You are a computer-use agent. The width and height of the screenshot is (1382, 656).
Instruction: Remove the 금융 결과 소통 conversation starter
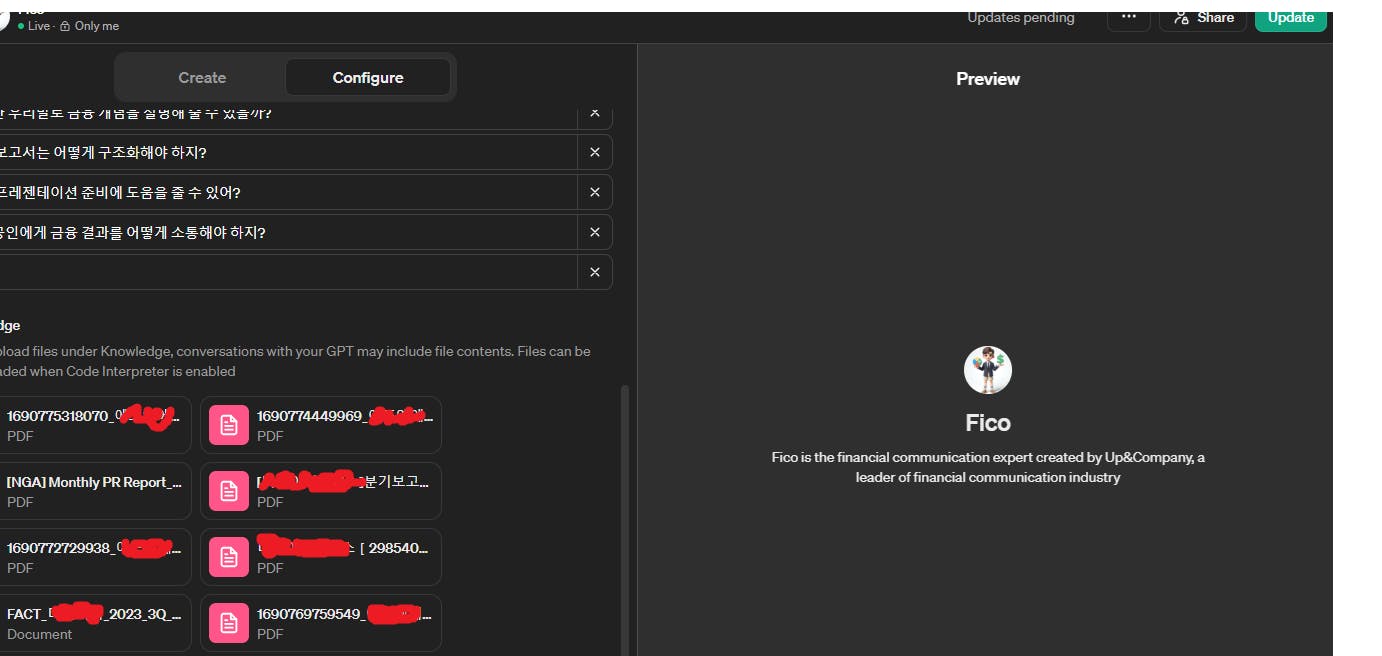[595, 232]
